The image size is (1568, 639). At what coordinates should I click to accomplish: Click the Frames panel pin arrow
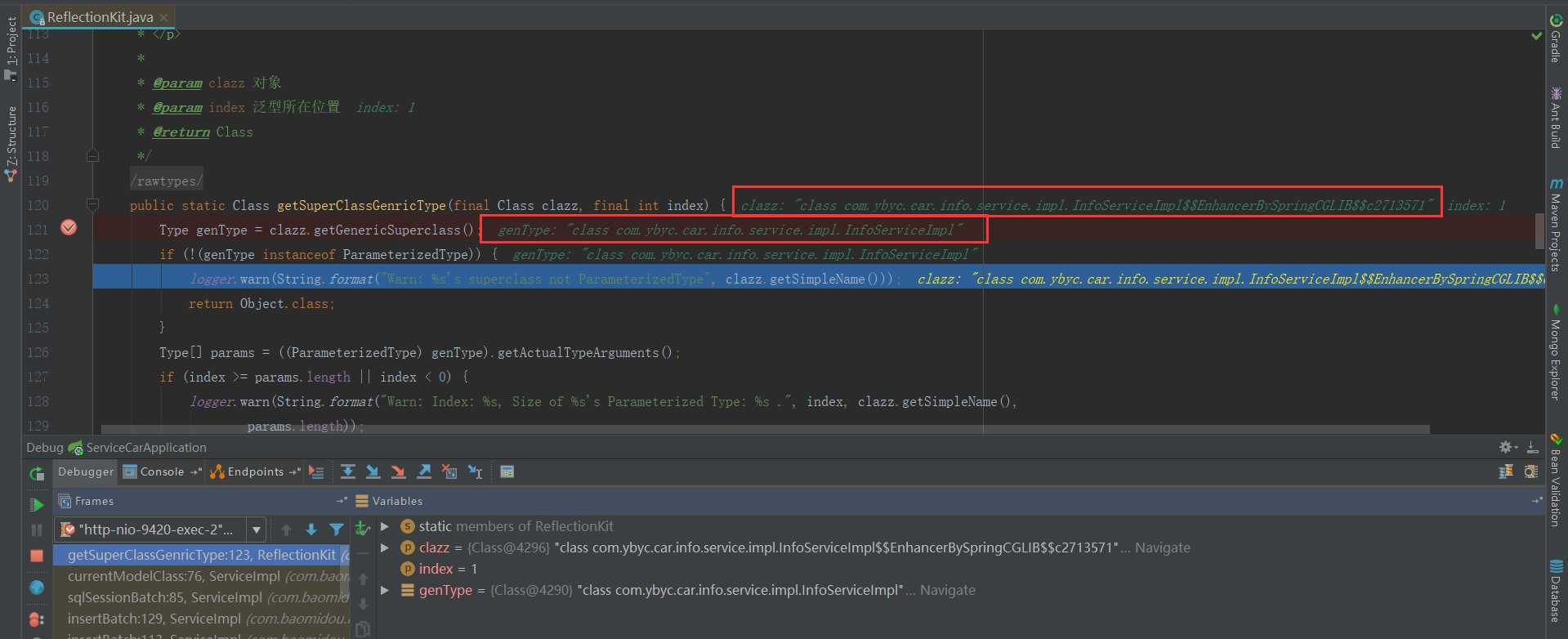[342, 501]
